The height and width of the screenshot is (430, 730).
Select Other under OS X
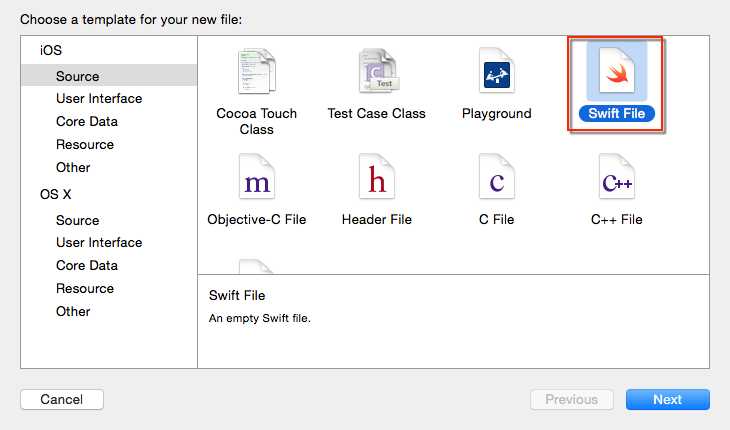(x=73, y=311)
